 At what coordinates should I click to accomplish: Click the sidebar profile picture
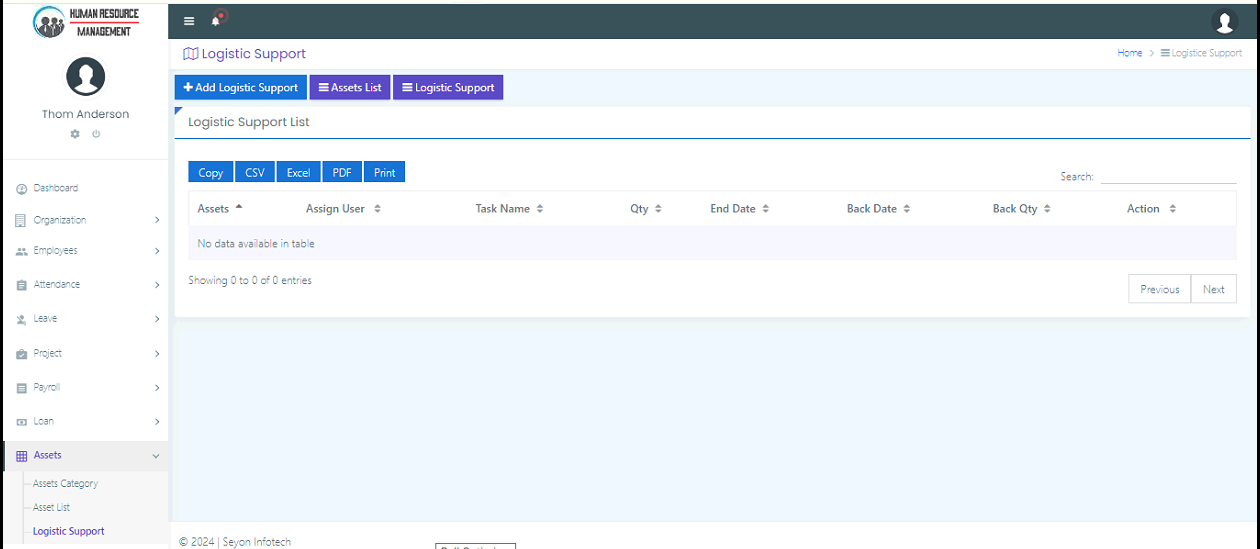85,77
